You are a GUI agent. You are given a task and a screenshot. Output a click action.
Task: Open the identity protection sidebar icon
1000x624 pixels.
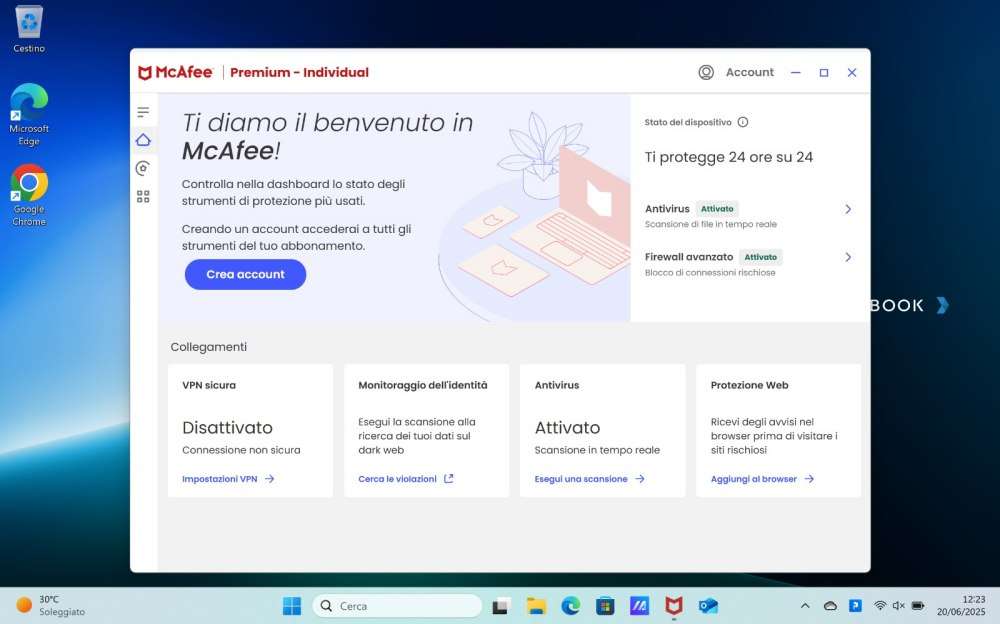click(143, 168)
